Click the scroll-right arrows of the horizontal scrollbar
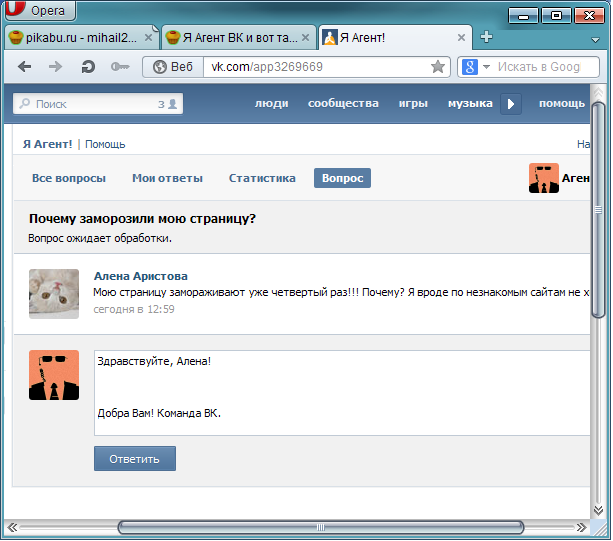Viewport: 613px width, 541px height. click(x=581, y=527)
